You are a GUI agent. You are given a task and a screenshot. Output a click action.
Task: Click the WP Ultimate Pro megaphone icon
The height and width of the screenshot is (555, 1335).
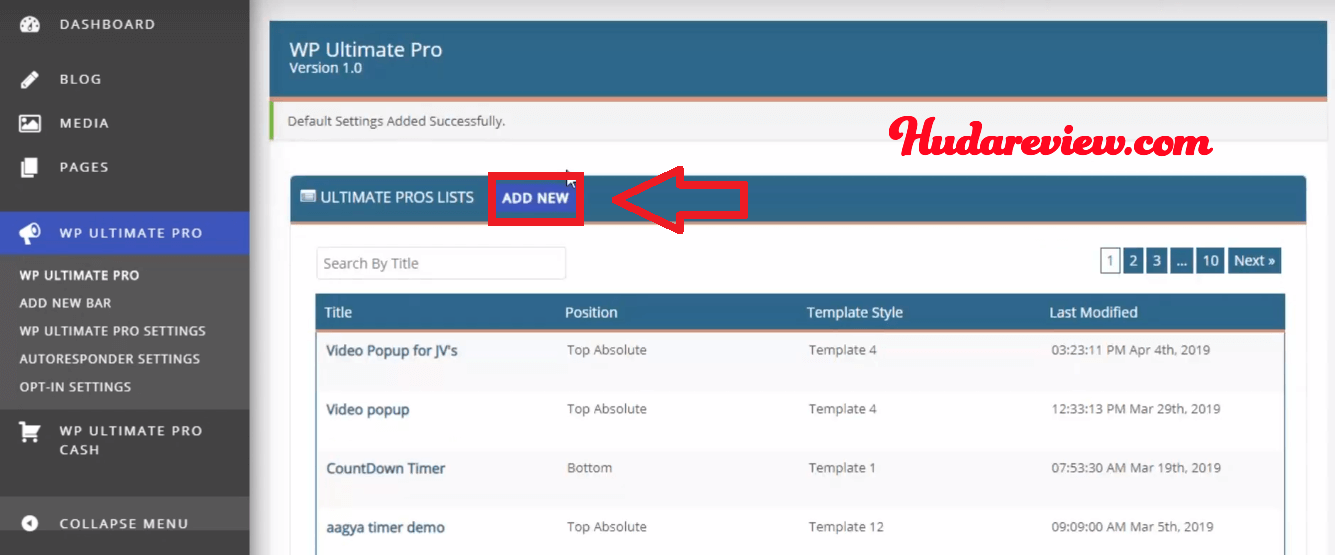[30, 233]
